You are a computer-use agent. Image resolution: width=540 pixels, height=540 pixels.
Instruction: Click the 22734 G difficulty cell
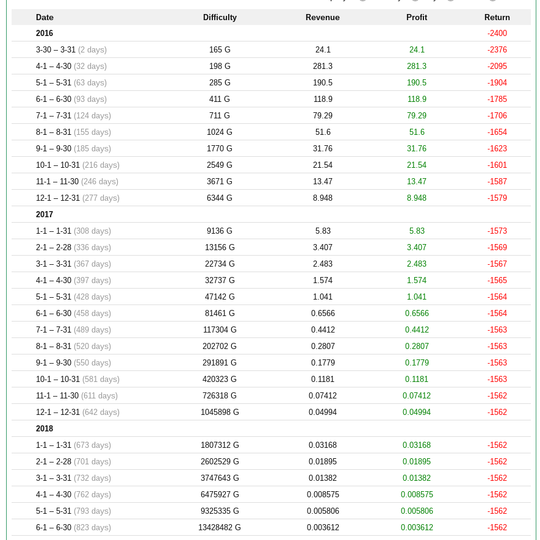point(220,264)
